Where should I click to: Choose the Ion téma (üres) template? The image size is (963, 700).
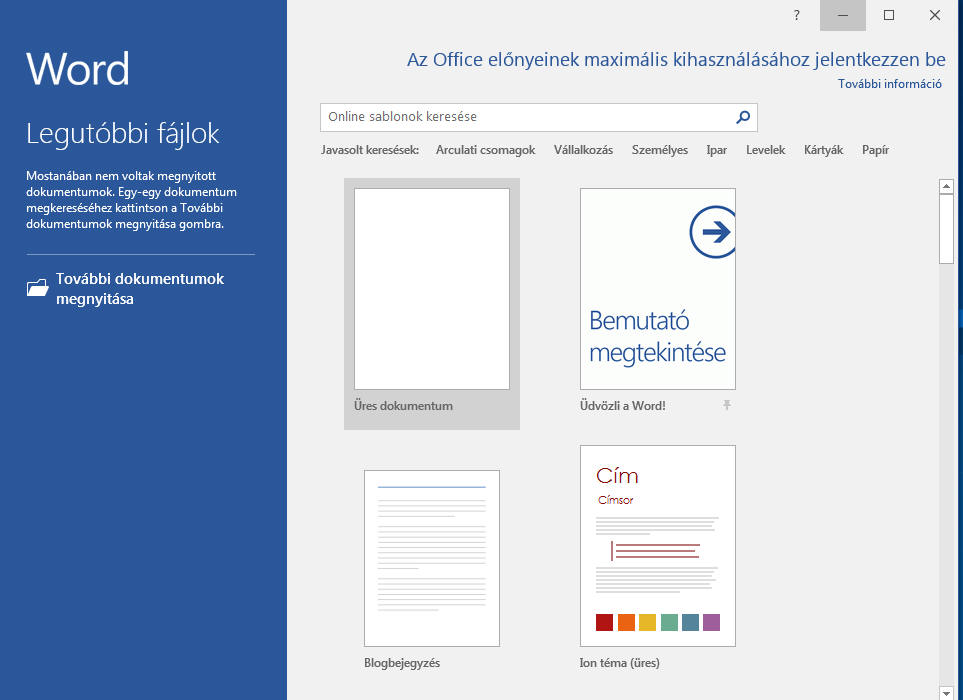pyautogui.click(x=658, y=546)
